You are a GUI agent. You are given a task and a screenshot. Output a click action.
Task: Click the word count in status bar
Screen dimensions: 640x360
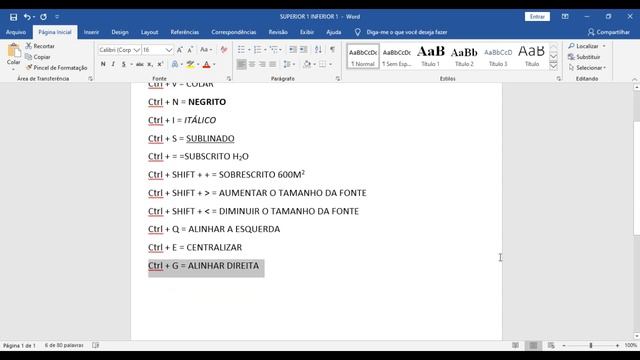(64, 345)
